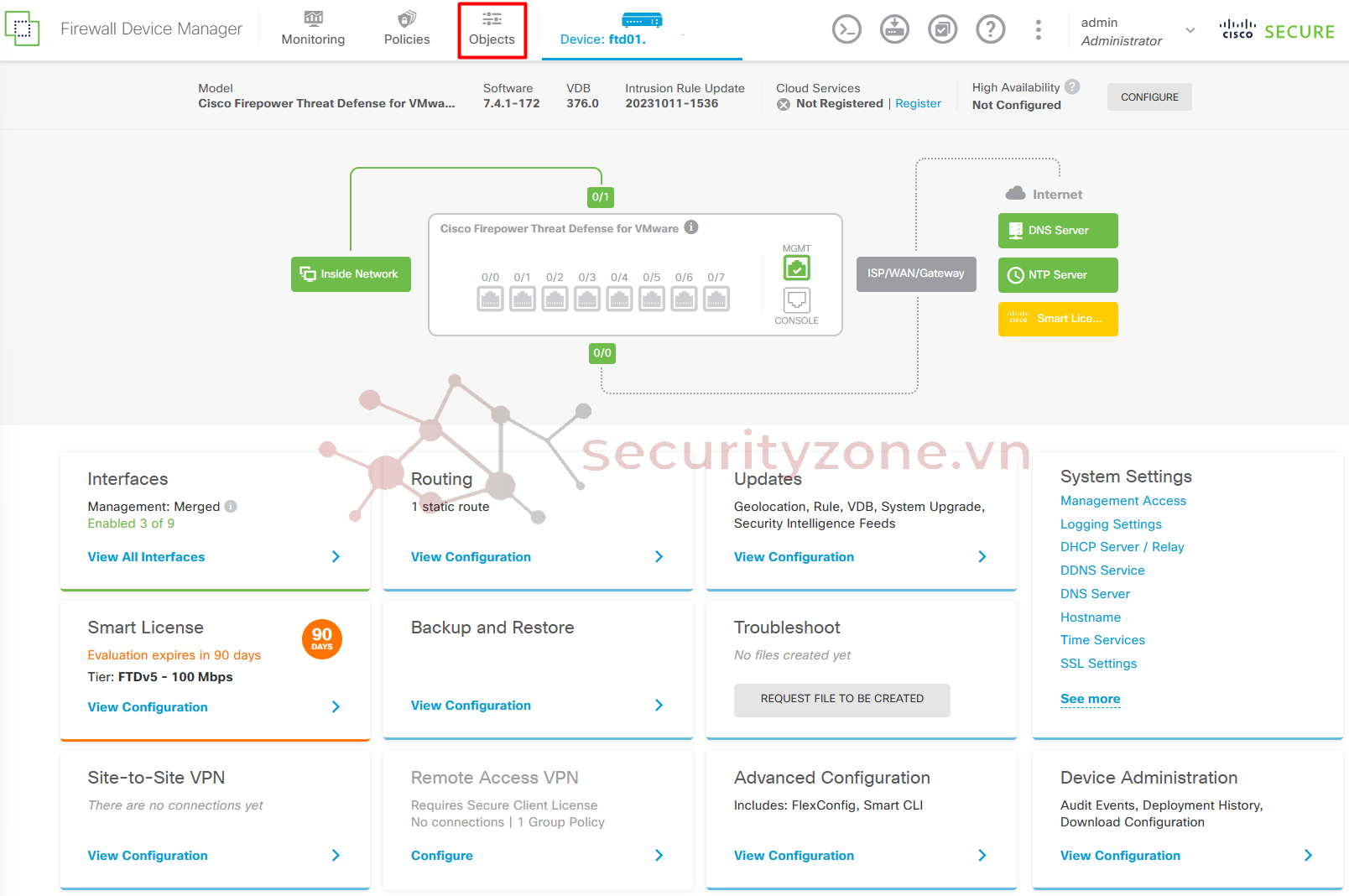This screenshot has width=1349, height=896.
Task: Click the Management Merged info icon
Action: click(231, 506)
